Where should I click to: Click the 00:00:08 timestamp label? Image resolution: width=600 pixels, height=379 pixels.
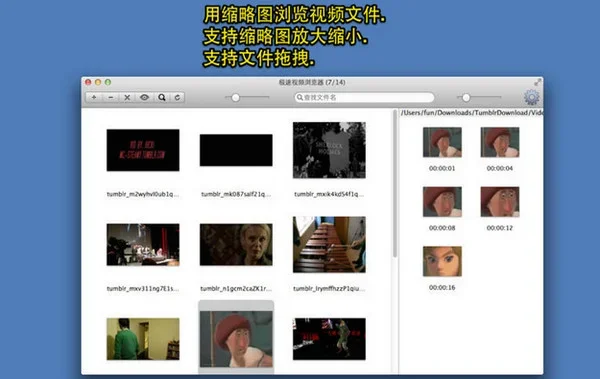pyautogui.click(x=442, y=228)
